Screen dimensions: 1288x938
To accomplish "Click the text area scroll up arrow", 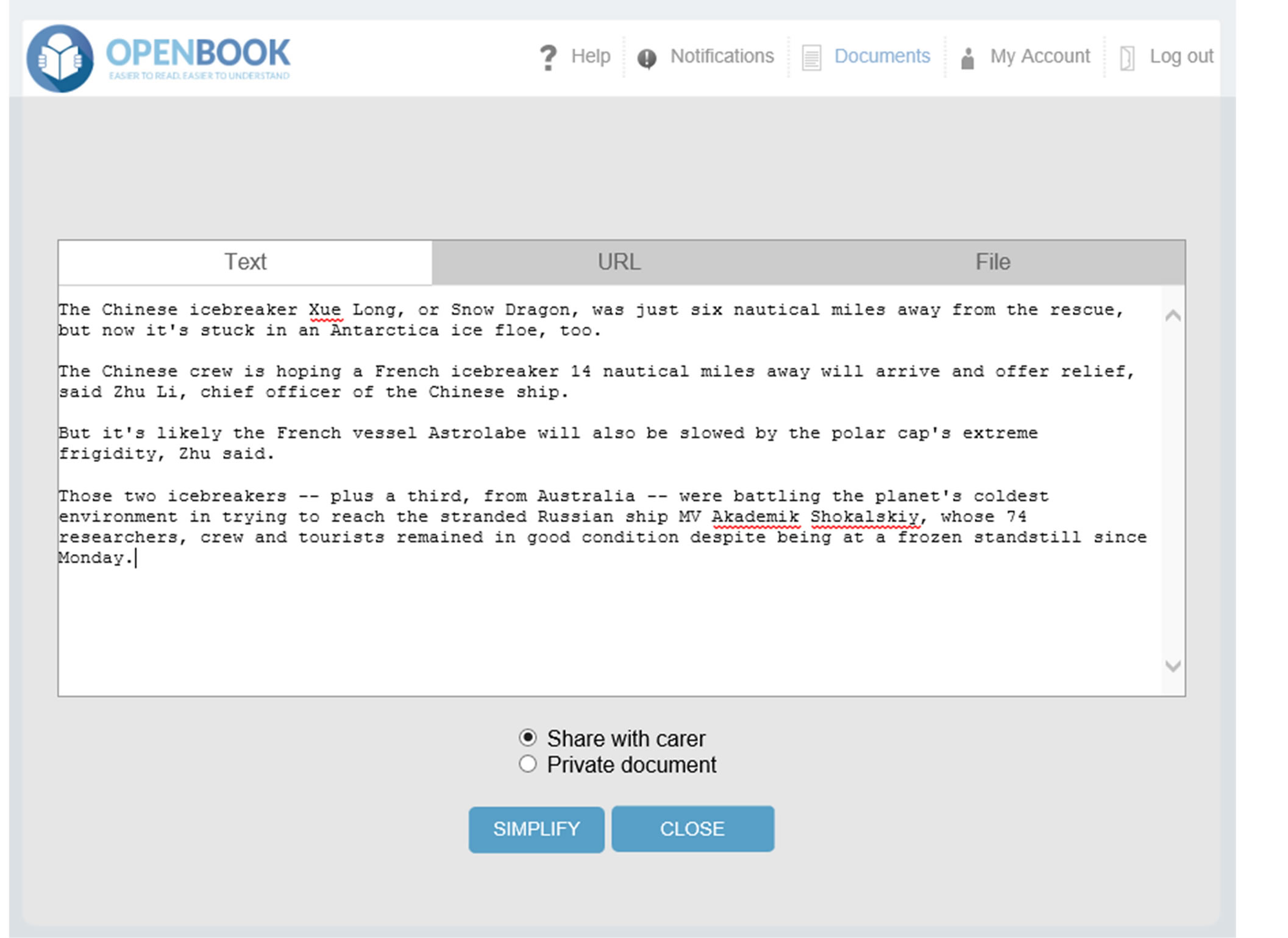I will (1173, 316).
